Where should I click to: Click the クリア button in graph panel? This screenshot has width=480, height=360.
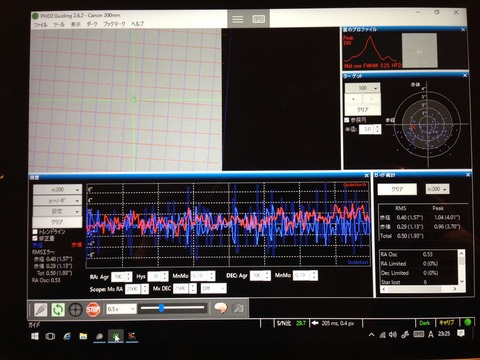coord(57,222)
